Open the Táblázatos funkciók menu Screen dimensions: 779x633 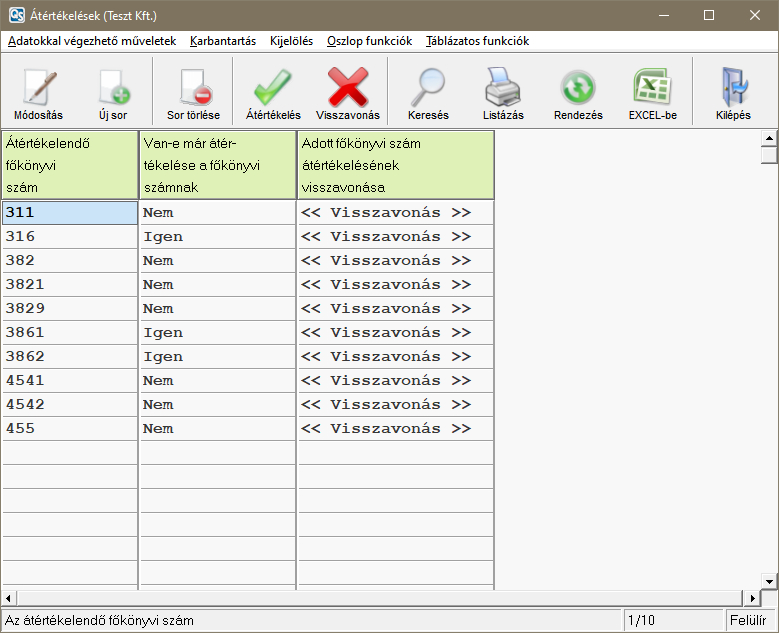pyautogui.click(x=477, y=41)
